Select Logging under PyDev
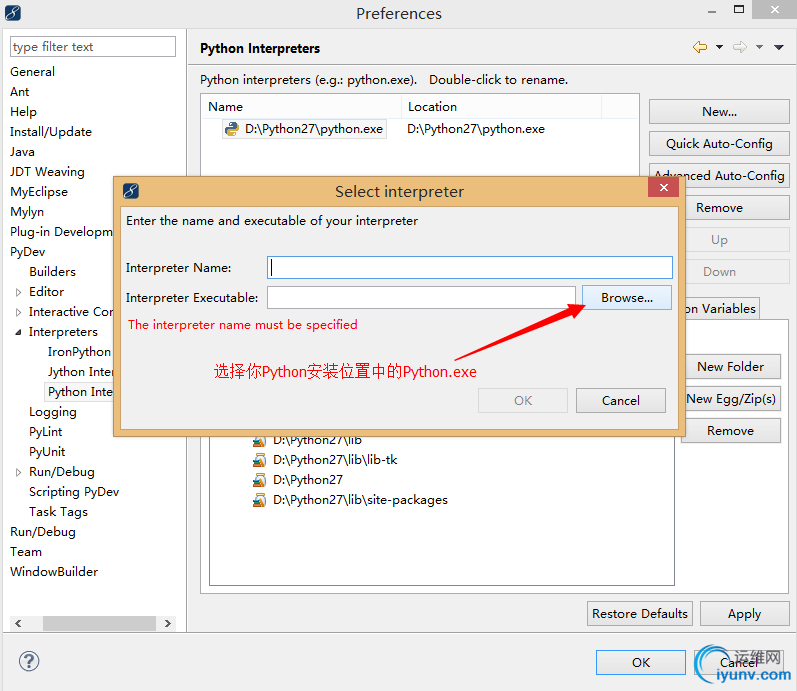Viewport: 797px width, 691px height. (53, 412)
